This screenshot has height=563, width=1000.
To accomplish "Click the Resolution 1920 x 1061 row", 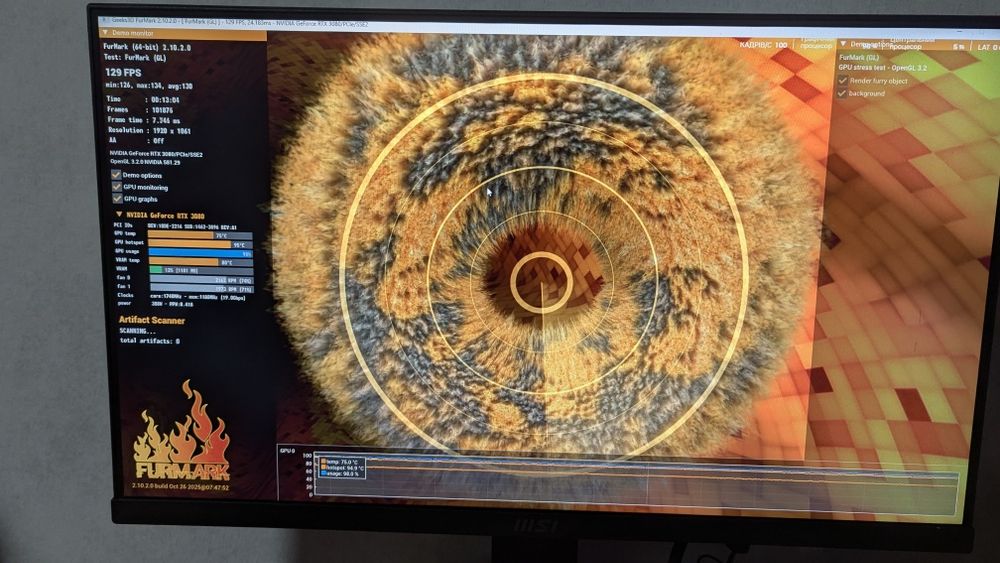I will [x=149, y=130].
